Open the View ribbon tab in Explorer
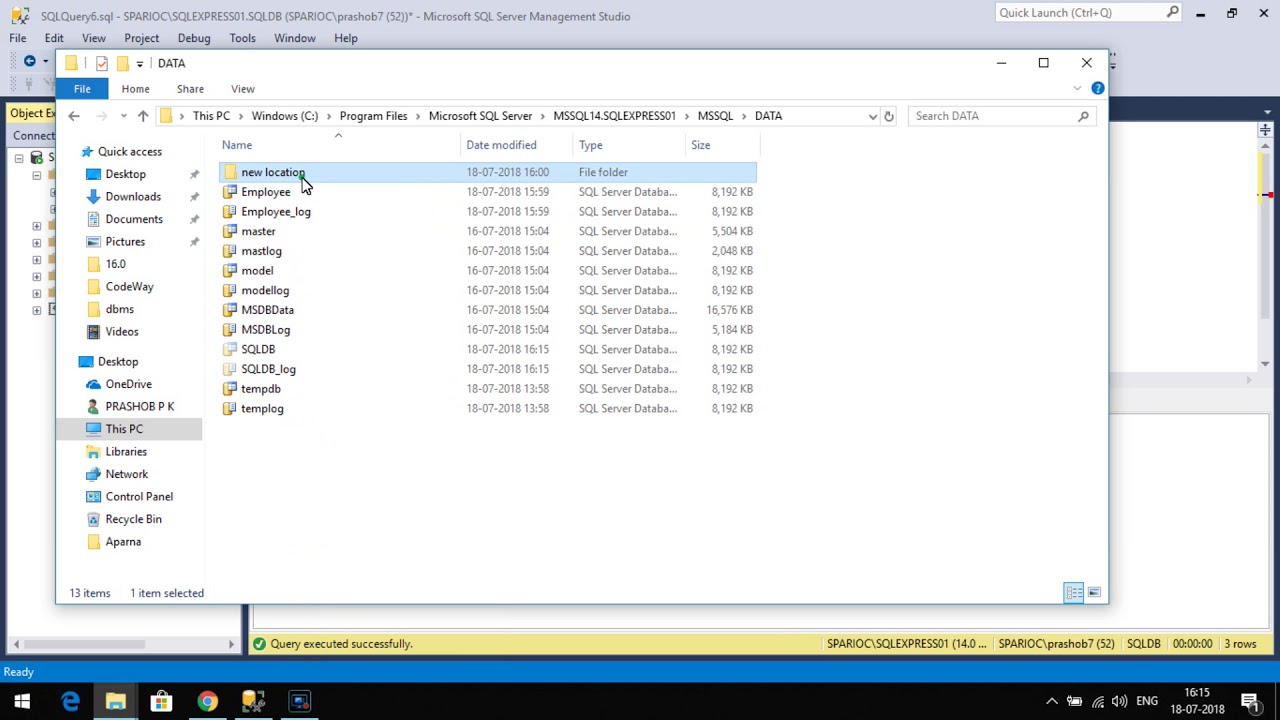This screenshot has width=1280, height=720. (x=243, y=89)
